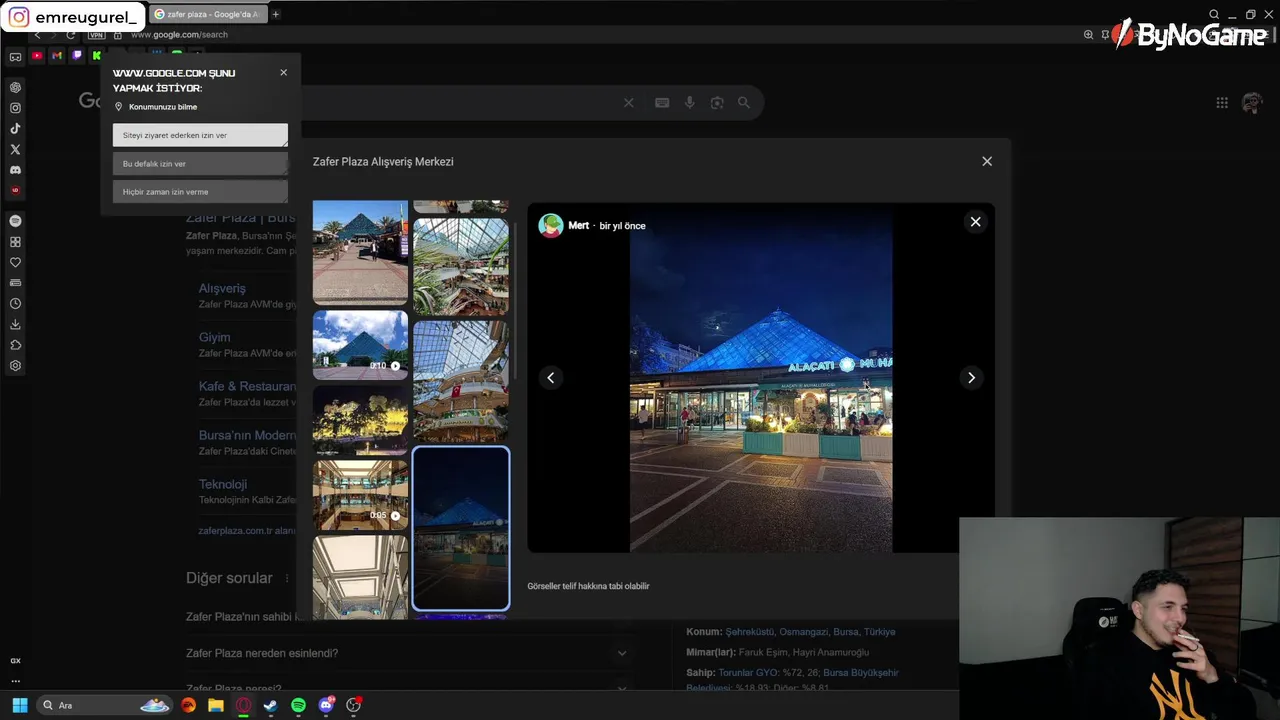
Task: Open the on-screen keyboard in the search box
Action: tap(662, 103)
